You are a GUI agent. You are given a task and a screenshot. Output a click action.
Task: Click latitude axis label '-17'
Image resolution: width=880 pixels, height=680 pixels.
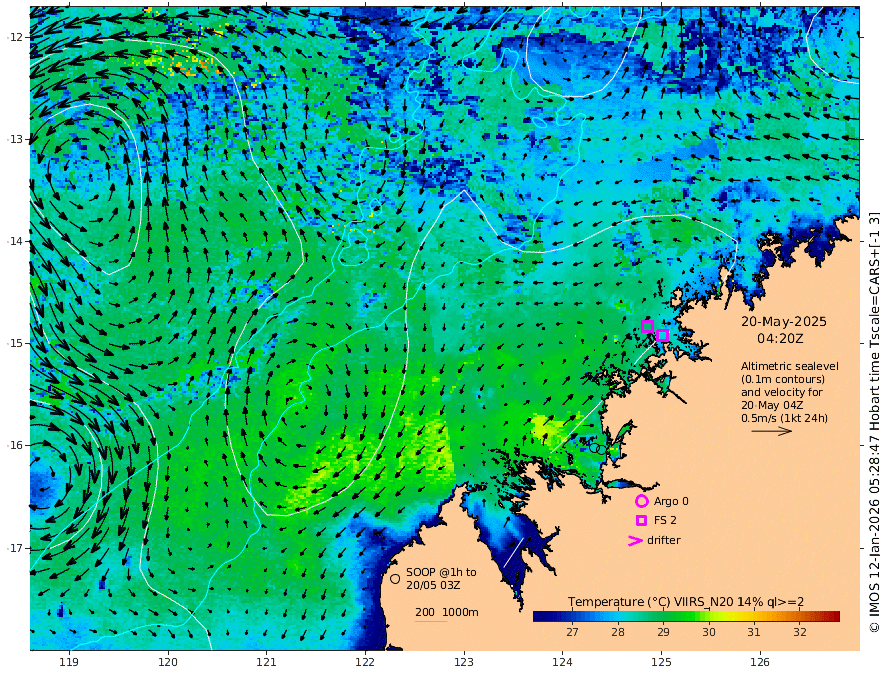pyautogui.click(x=14, y=548)
